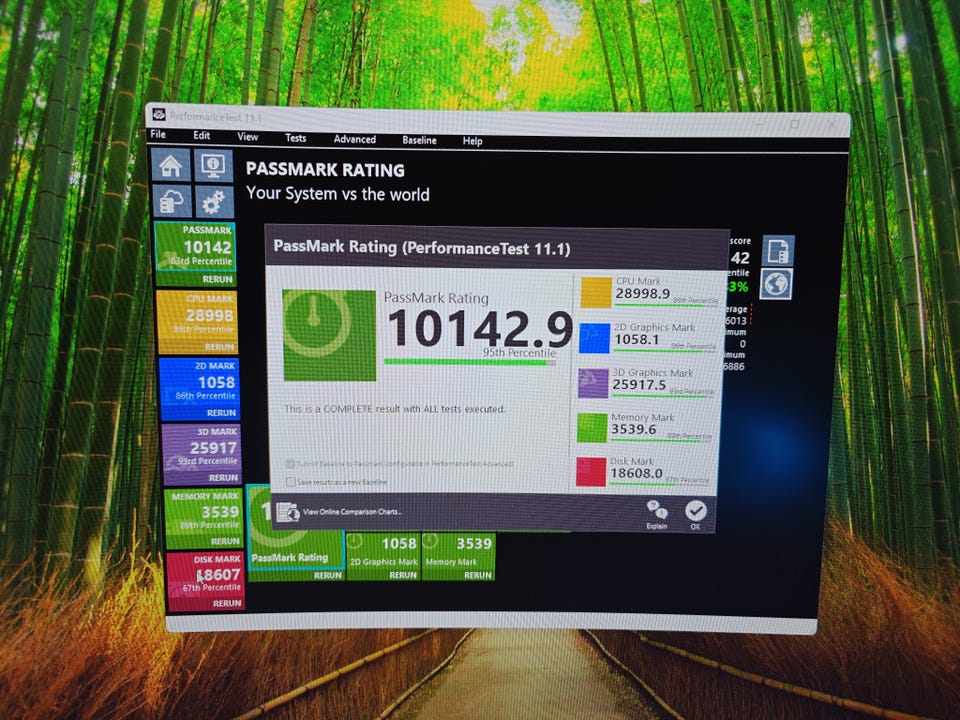Click the CPU Mark percentile bar in dialog
Viewport: 960px width, 720px height.
(x=666, y=304)
